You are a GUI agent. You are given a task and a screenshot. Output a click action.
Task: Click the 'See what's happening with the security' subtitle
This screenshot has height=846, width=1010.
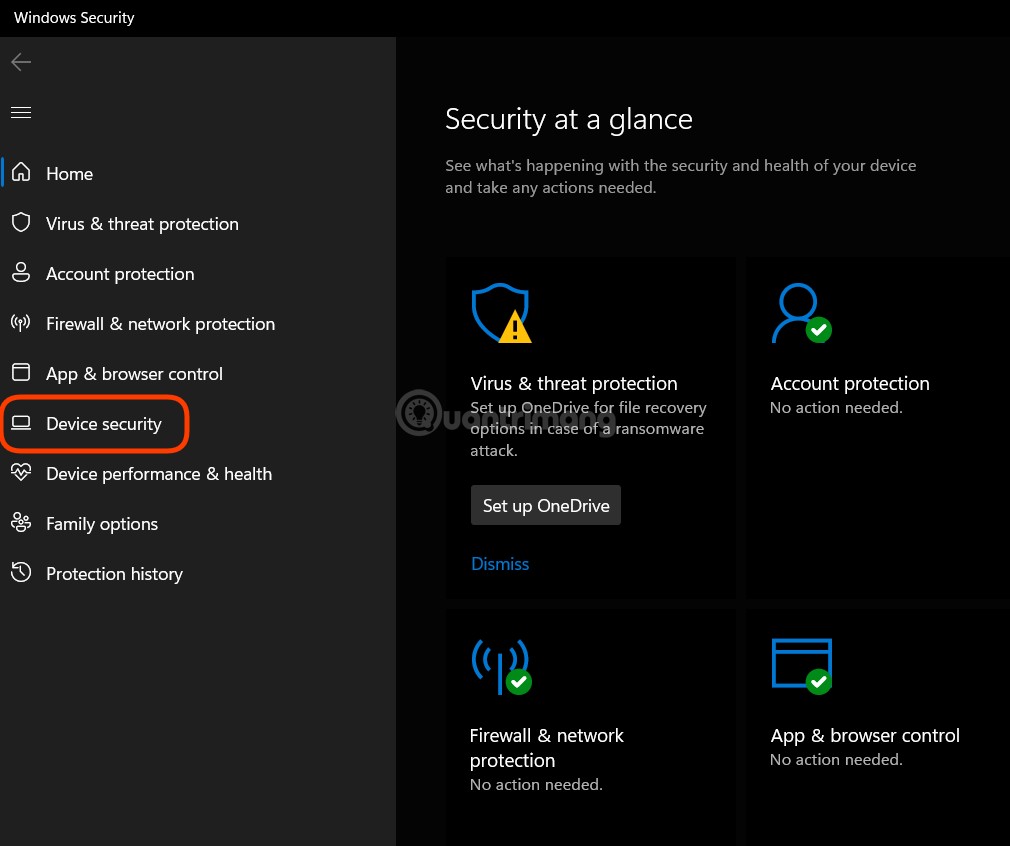[x=680, y=177]
